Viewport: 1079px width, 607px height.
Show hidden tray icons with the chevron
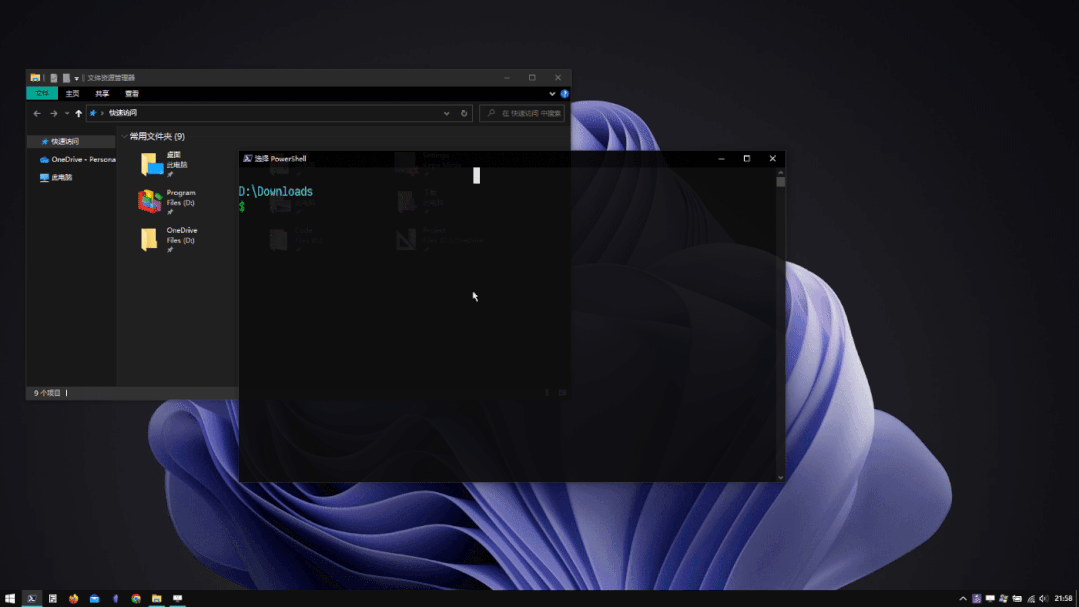(x=963, y=598)
